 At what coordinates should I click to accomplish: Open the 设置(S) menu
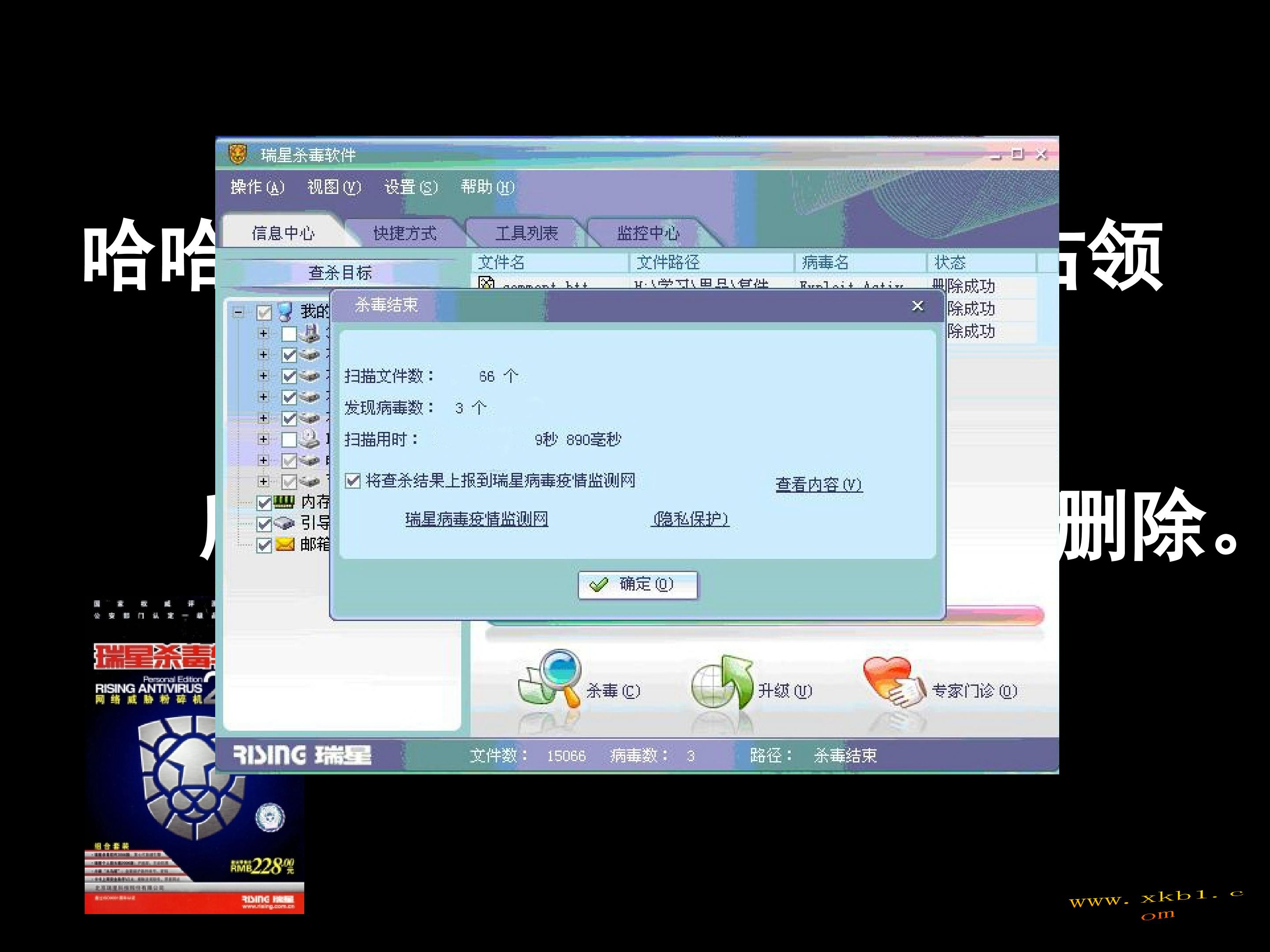coord(411,187)
